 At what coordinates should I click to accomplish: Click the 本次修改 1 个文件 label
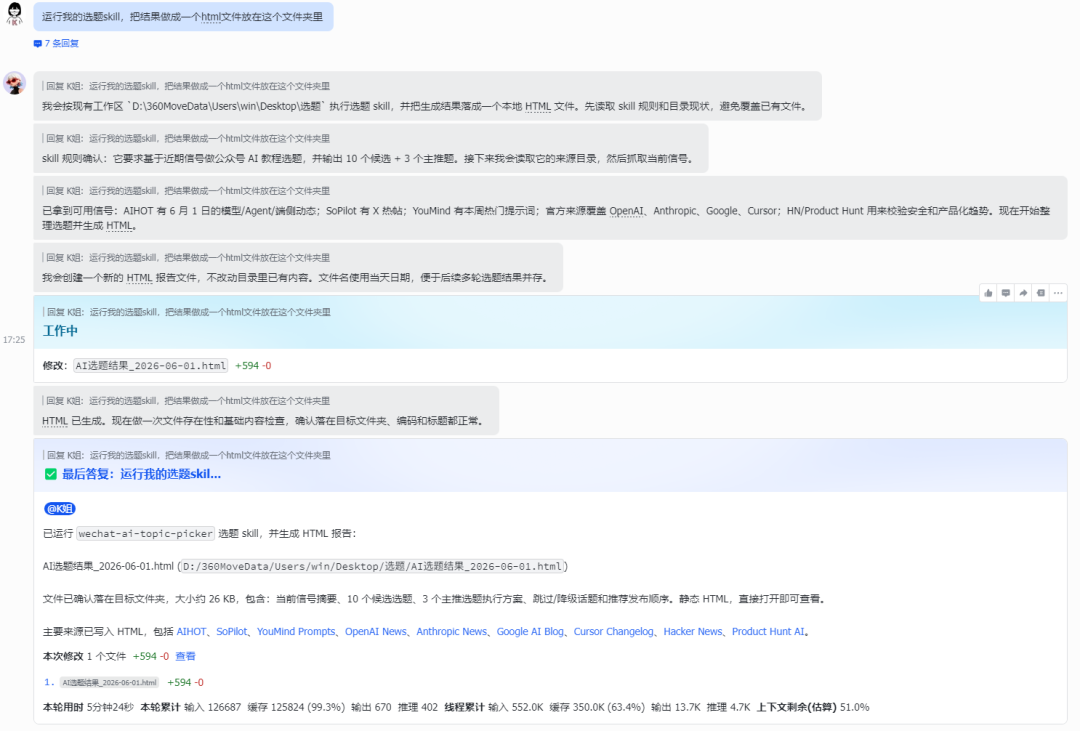click(84, 656)
